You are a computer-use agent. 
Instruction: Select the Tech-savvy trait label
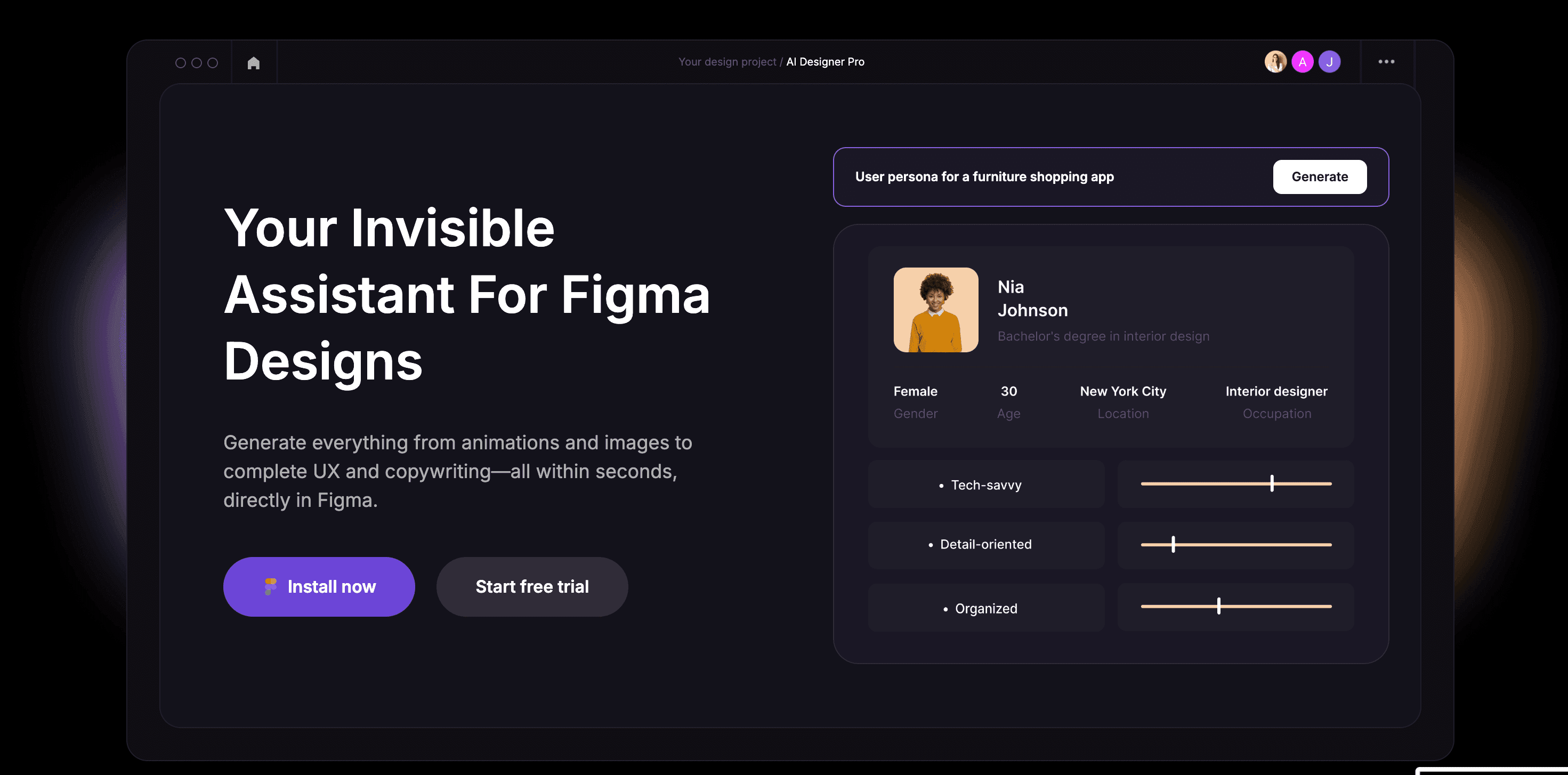pos(985,485)
